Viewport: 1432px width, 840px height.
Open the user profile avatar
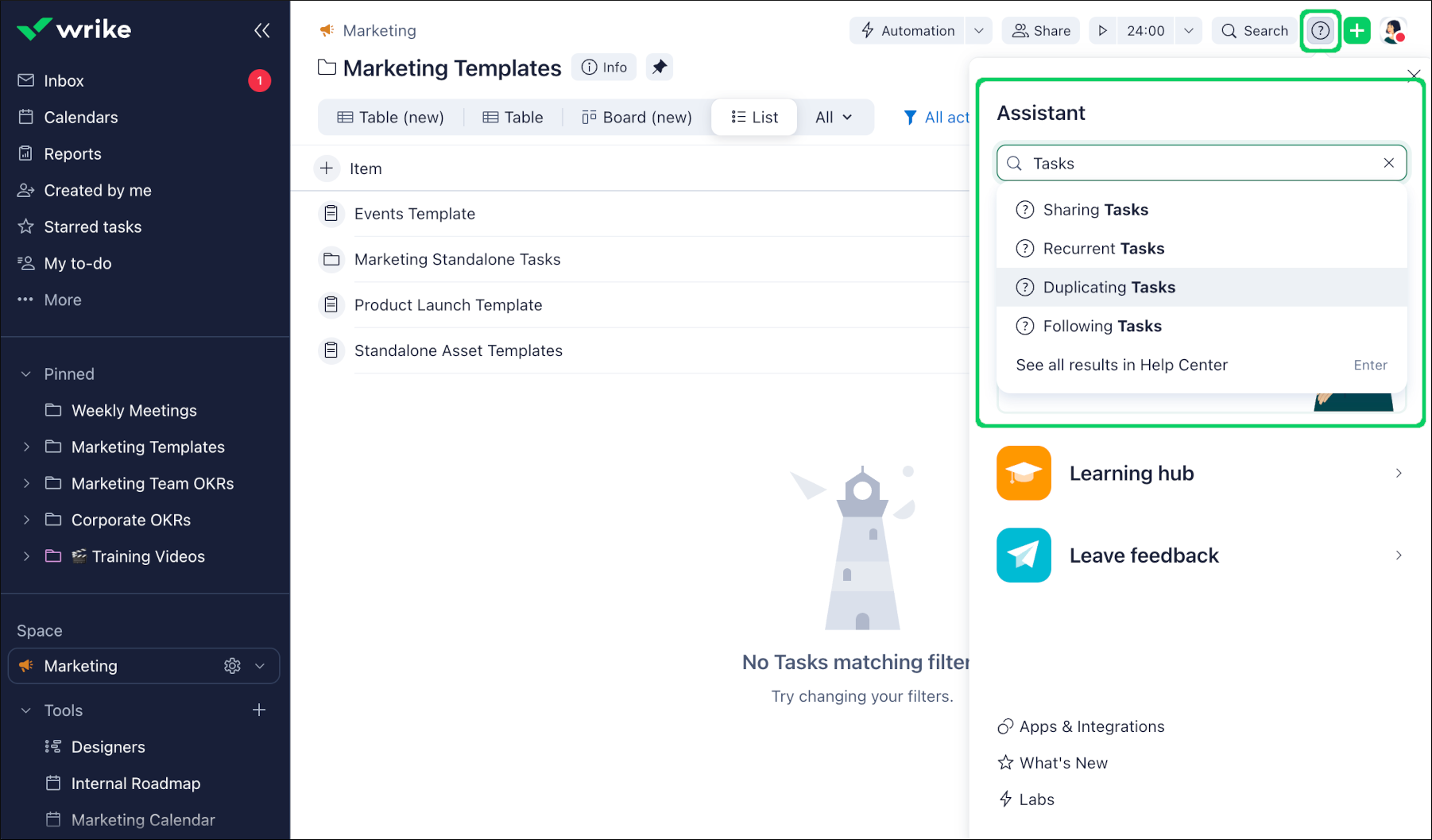(x=1394, y=31)
